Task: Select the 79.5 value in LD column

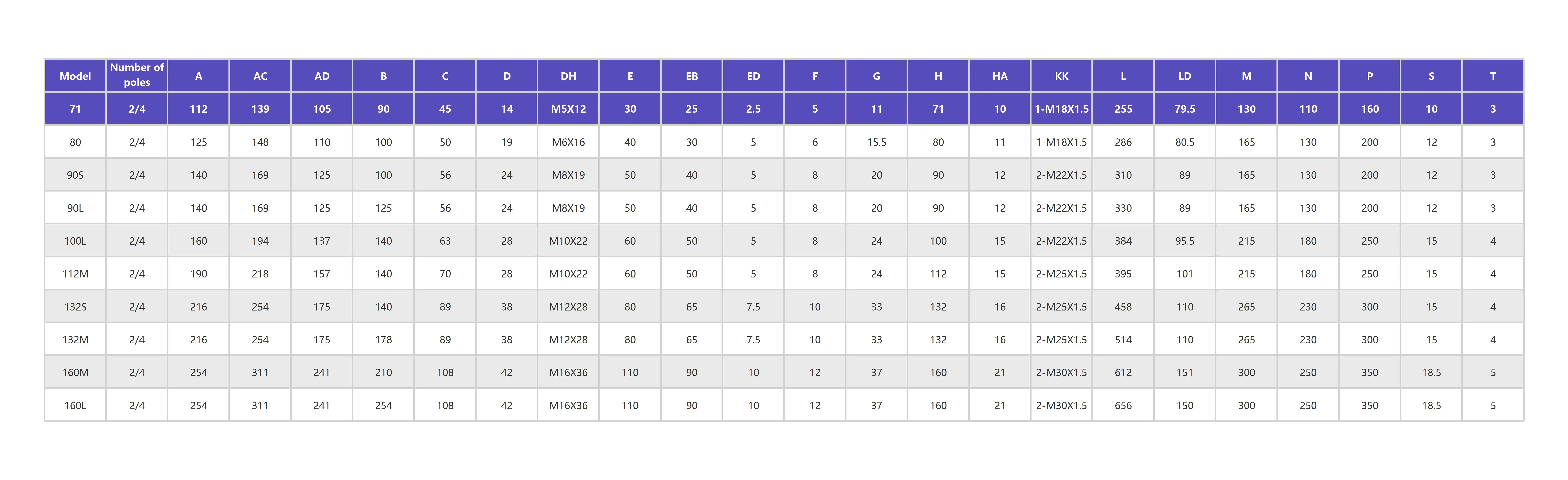Action: (1185, 109)
